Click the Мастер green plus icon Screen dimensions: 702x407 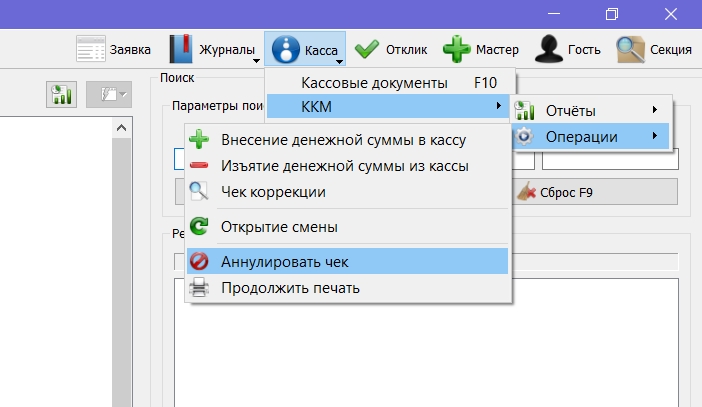pos(456,49)
